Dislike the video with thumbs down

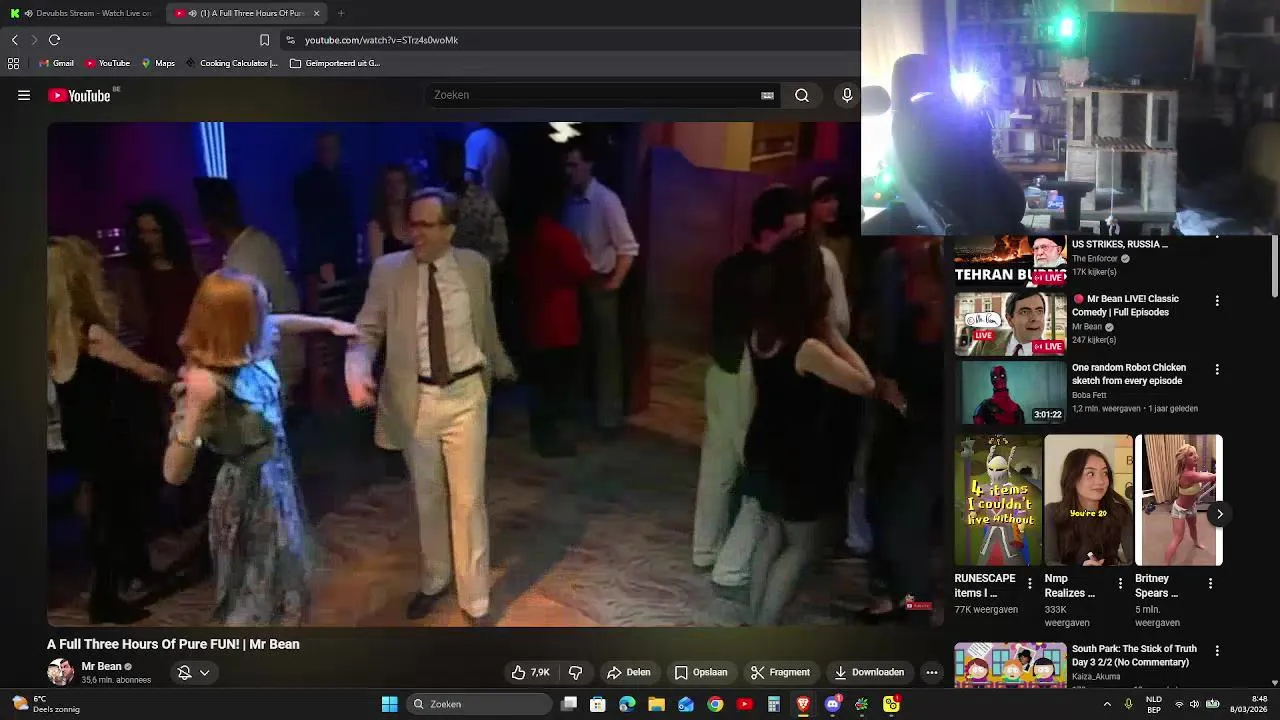pos(575,672)
